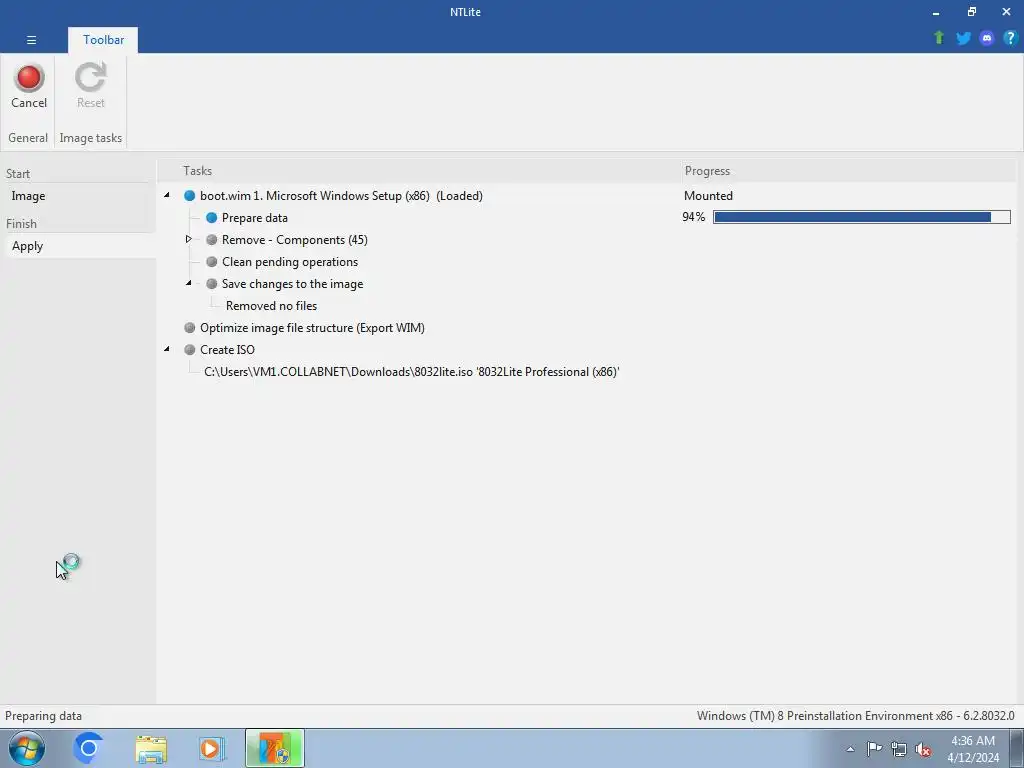Viewport: 1024px width, 768px height.
Task: Click gray dot beside Clean pending operations
Action: [212, 262]
